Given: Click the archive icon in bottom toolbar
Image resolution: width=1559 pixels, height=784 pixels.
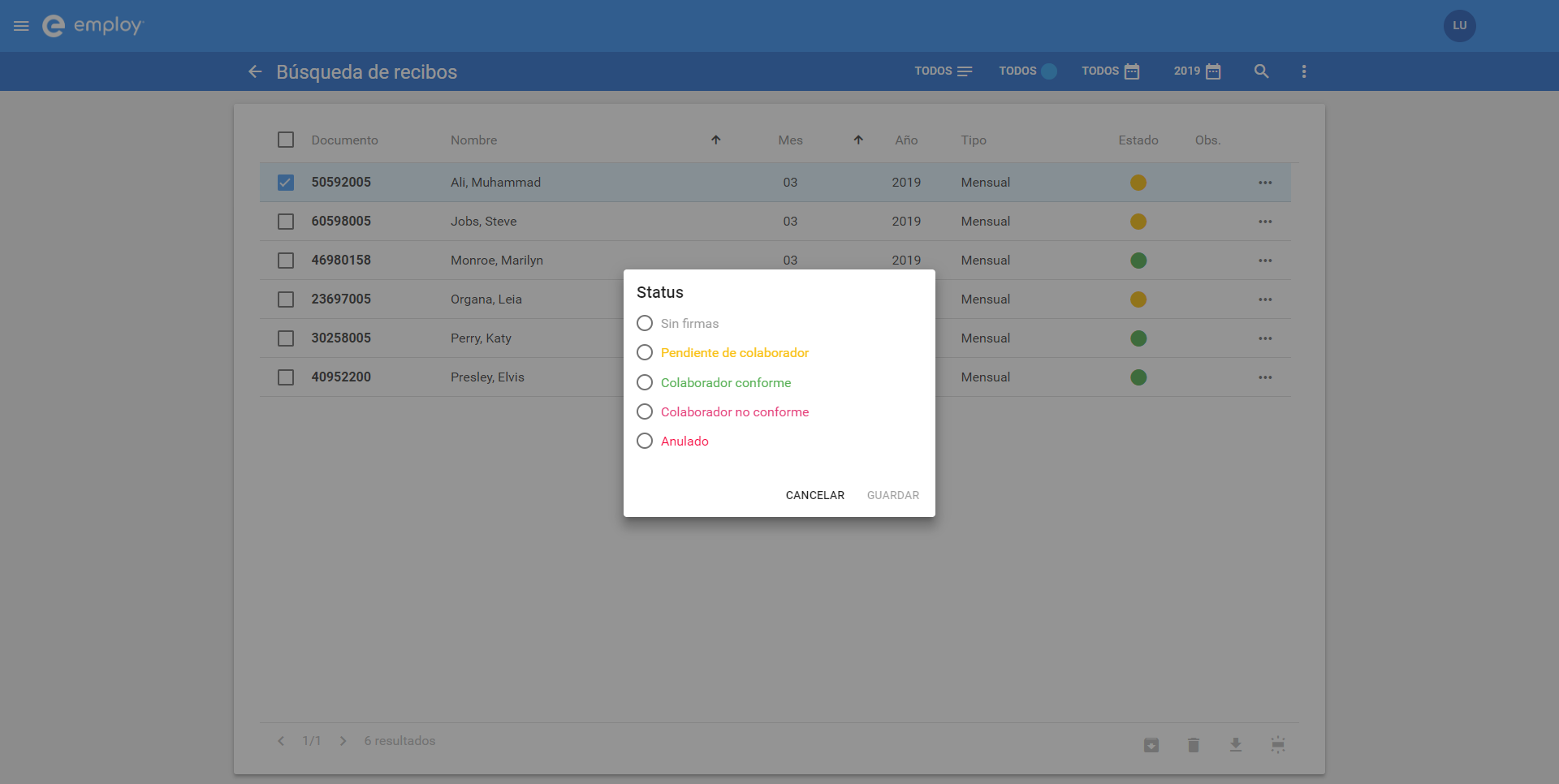Looking at the screenshot, I should click(1151, 744).
